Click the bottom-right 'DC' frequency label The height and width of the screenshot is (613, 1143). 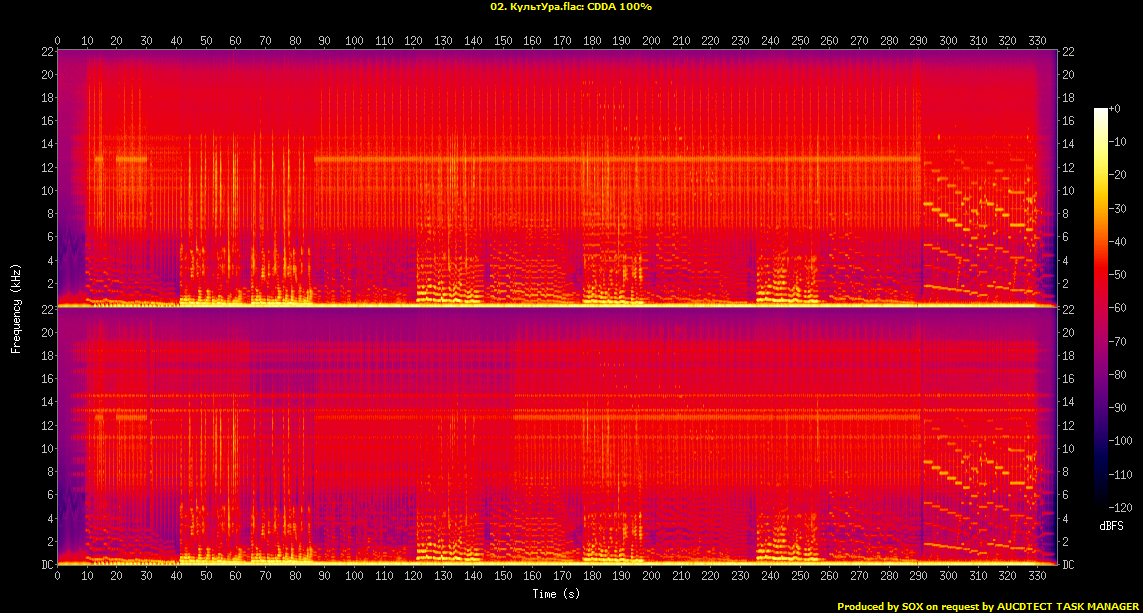tap(1068, 565)
